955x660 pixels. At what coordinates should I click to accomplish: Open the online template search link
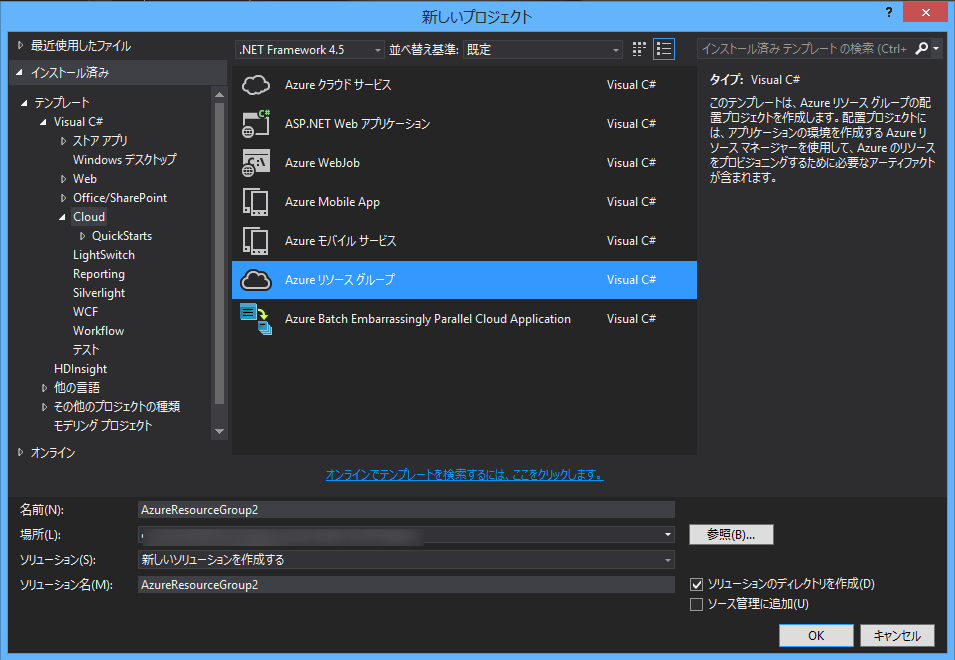(465, 474)
